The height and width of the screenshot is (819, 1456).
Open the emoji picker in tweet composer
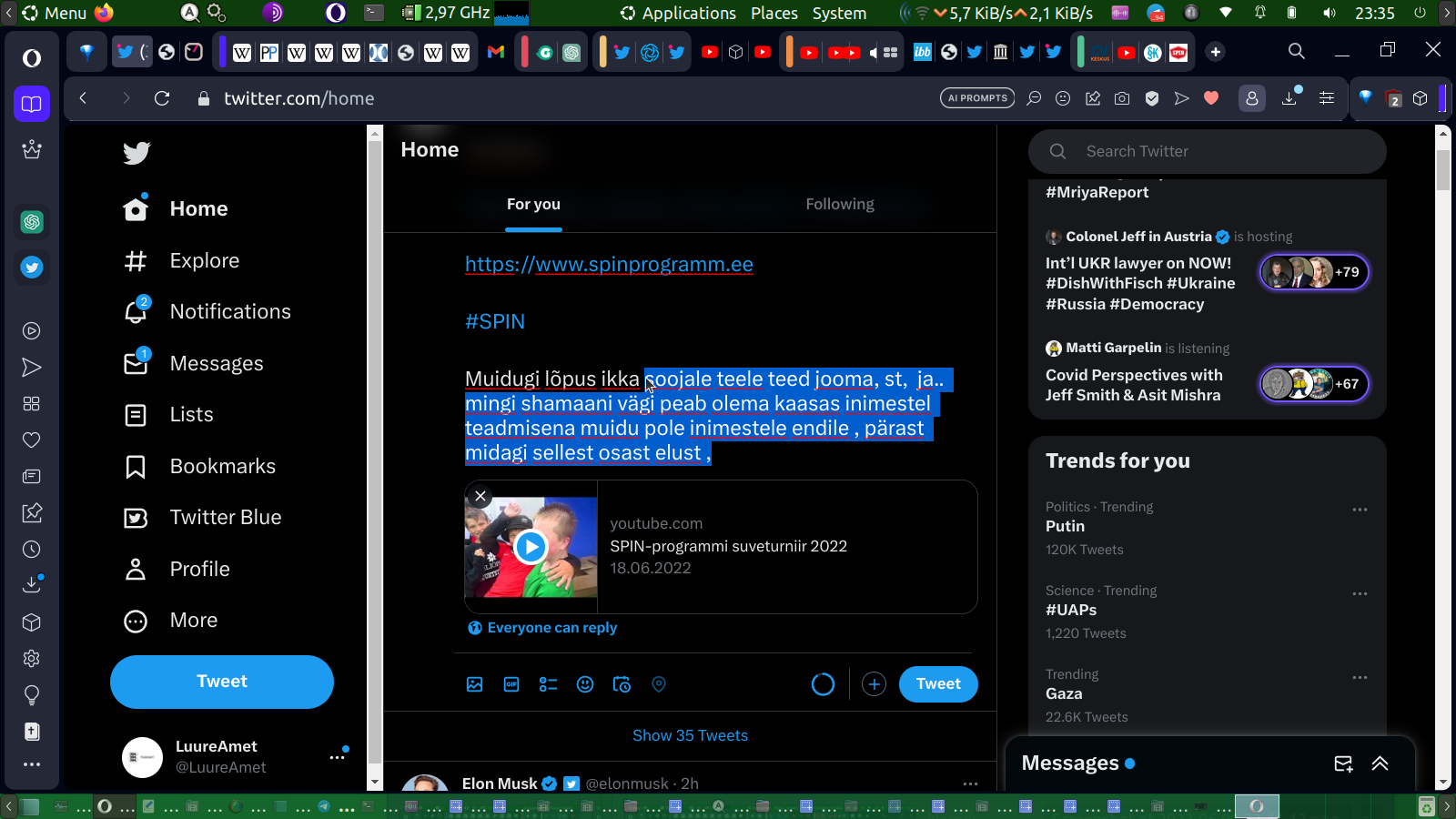(x=585, y=684)
